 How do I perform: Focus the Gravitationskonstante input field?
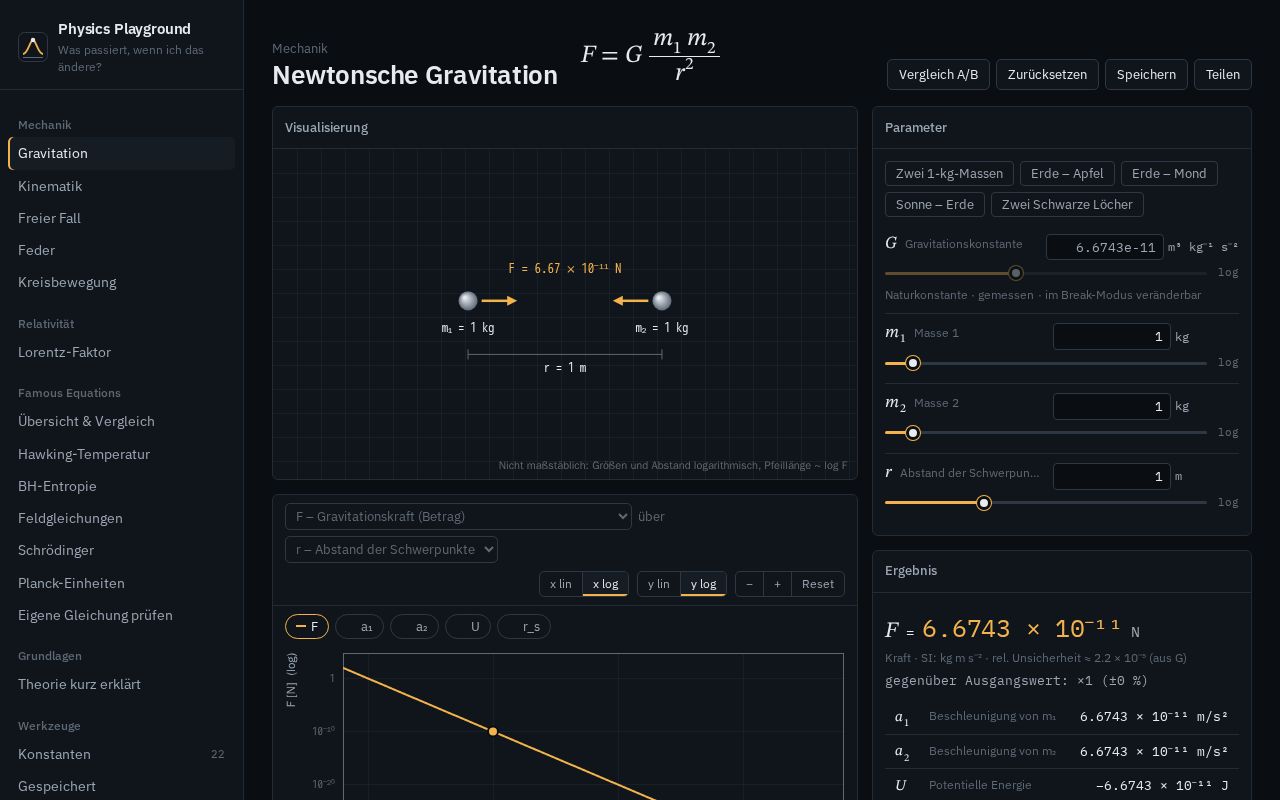click(x=1105, y=247)
